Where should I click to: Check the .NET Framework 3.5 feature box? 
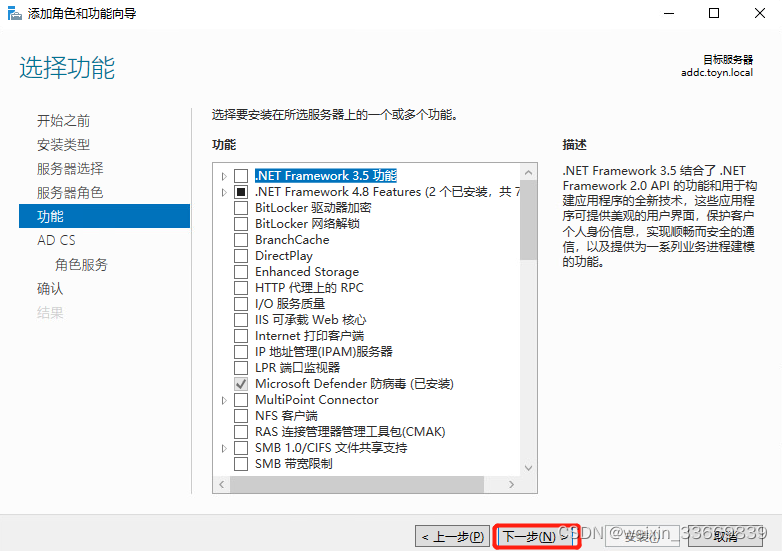click(x=241, y=176)
